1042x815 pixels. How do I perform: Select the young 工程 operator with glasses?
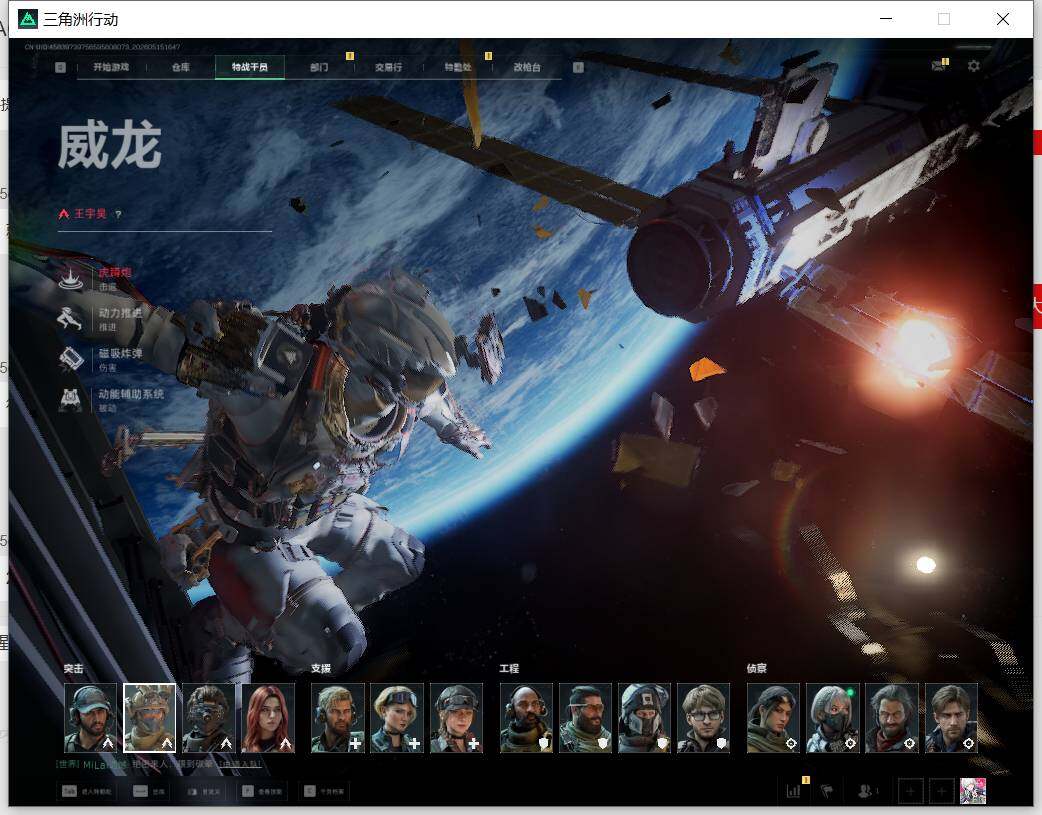[704, 718]
